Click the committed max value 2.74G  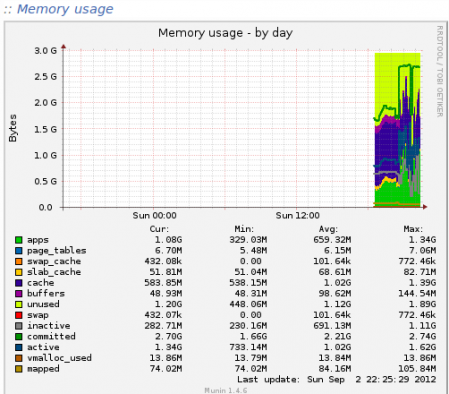tap(422, 337)
